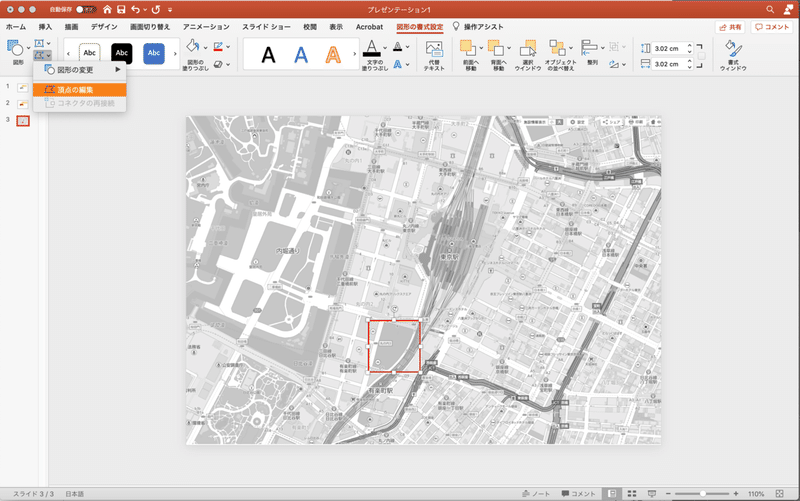Open the 書式ウィンドウ format pane
Viewport: 800px width, 501px height.
coord(733,55)
